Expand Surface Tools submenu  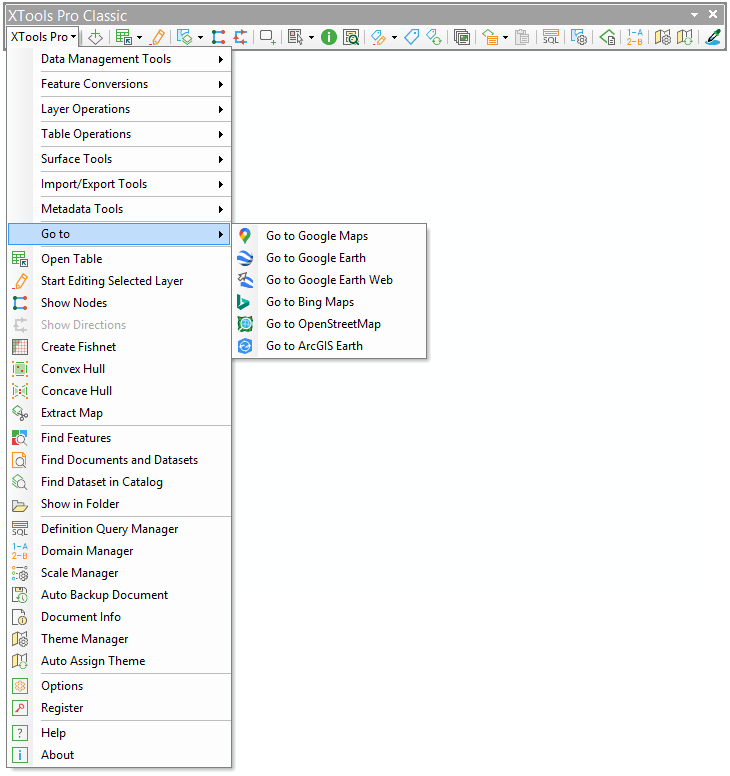tap(132, 159)
